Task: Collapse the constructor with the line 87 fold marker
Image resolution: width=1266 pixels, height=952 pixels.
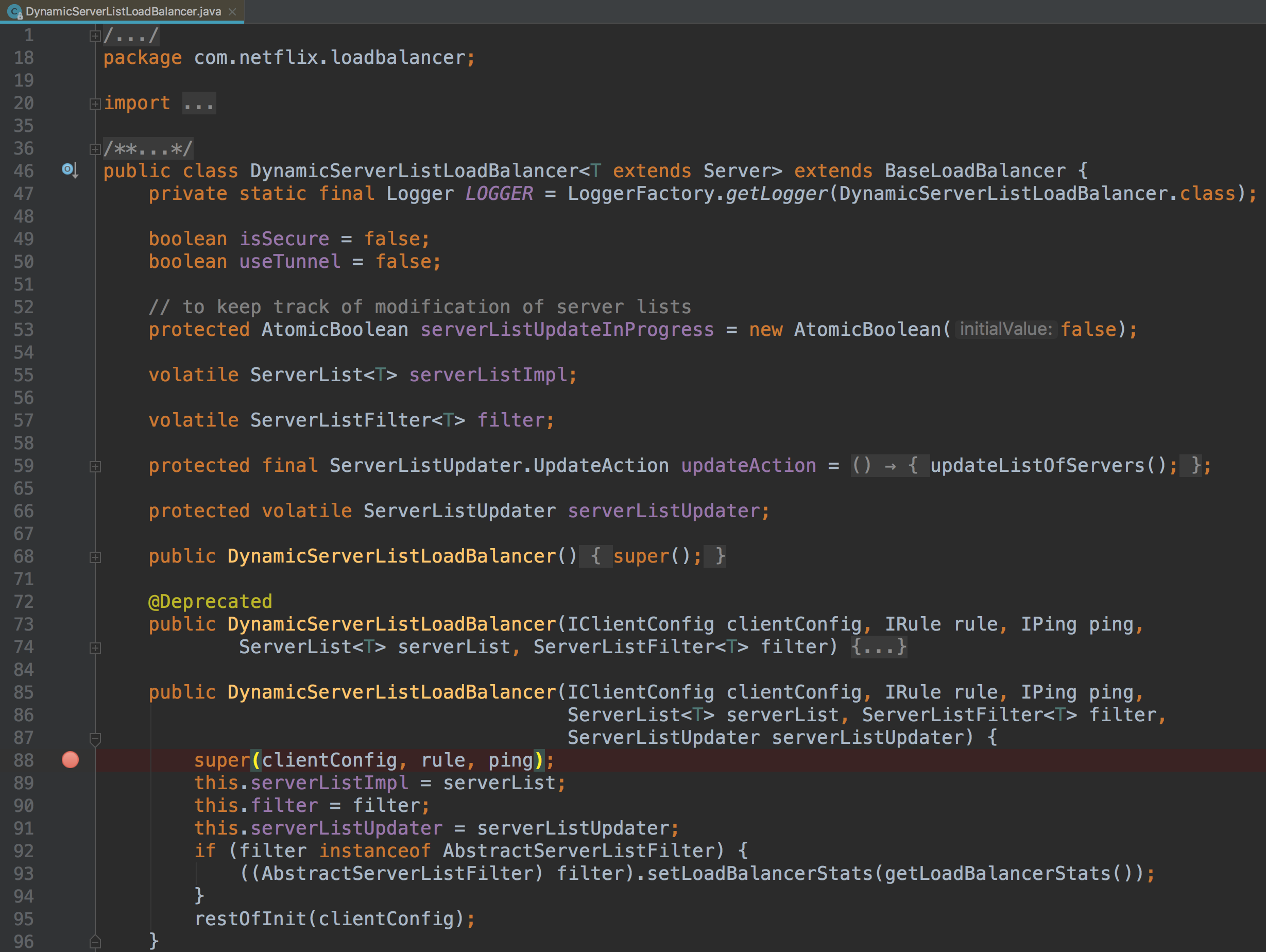Action: click(95, 739)
